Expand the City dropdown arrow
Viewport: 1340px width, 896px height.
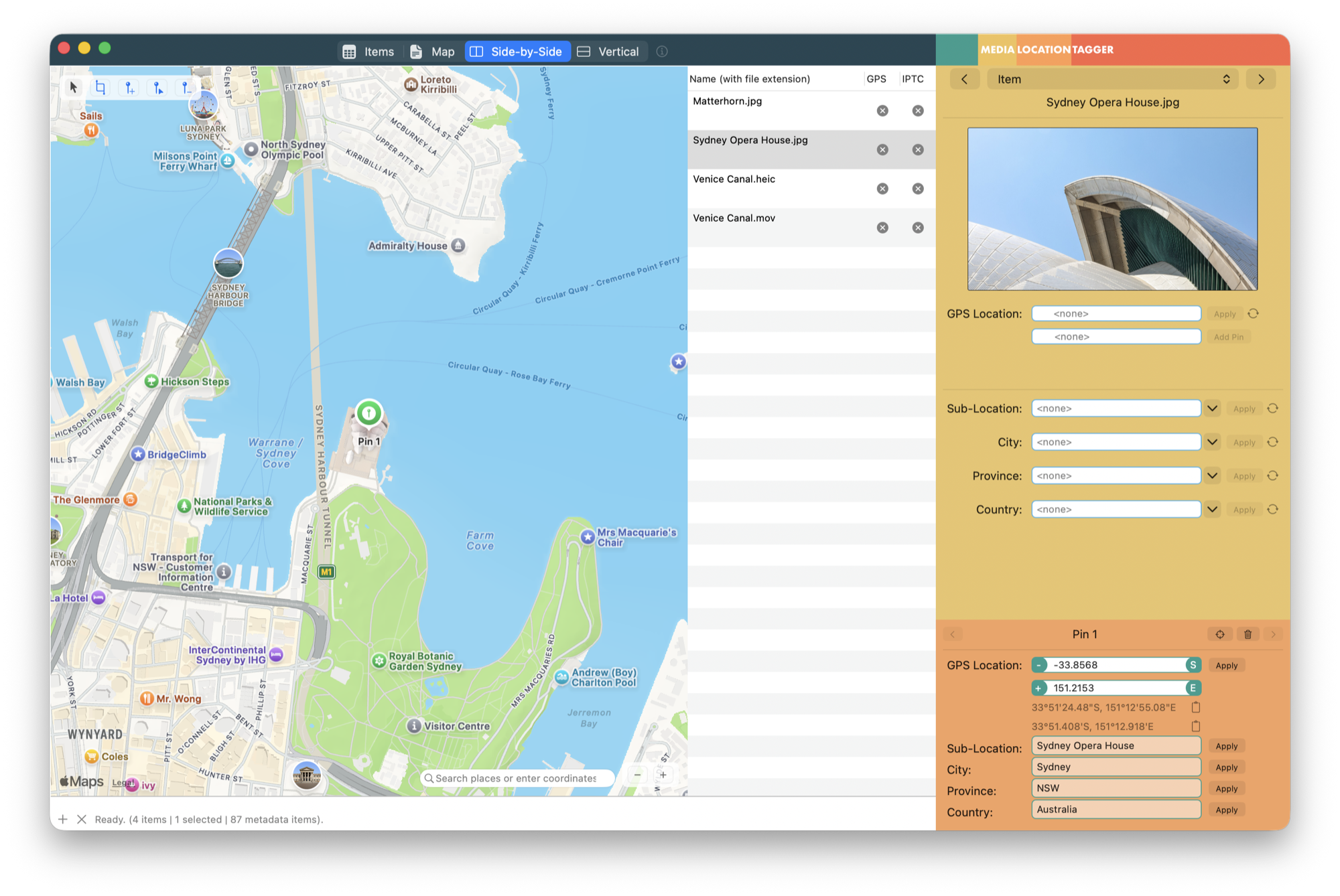pyautogui.click(x=1212, y=442)
